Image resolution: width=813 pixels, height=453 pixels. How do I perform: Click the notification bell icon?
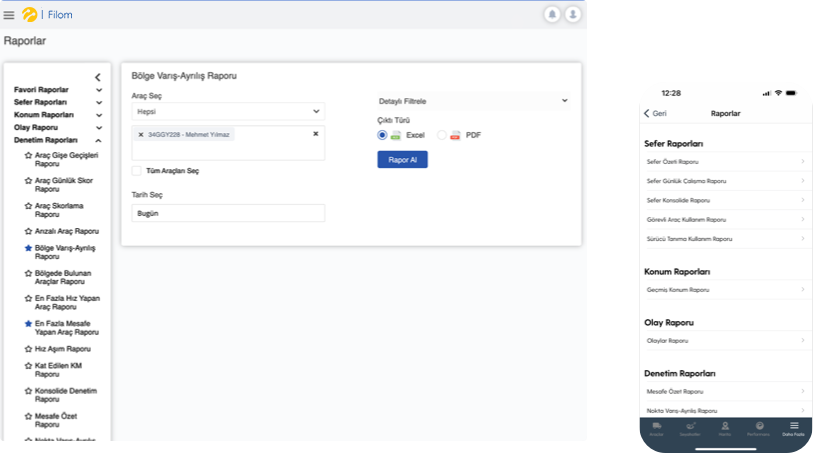click(552, 14)
